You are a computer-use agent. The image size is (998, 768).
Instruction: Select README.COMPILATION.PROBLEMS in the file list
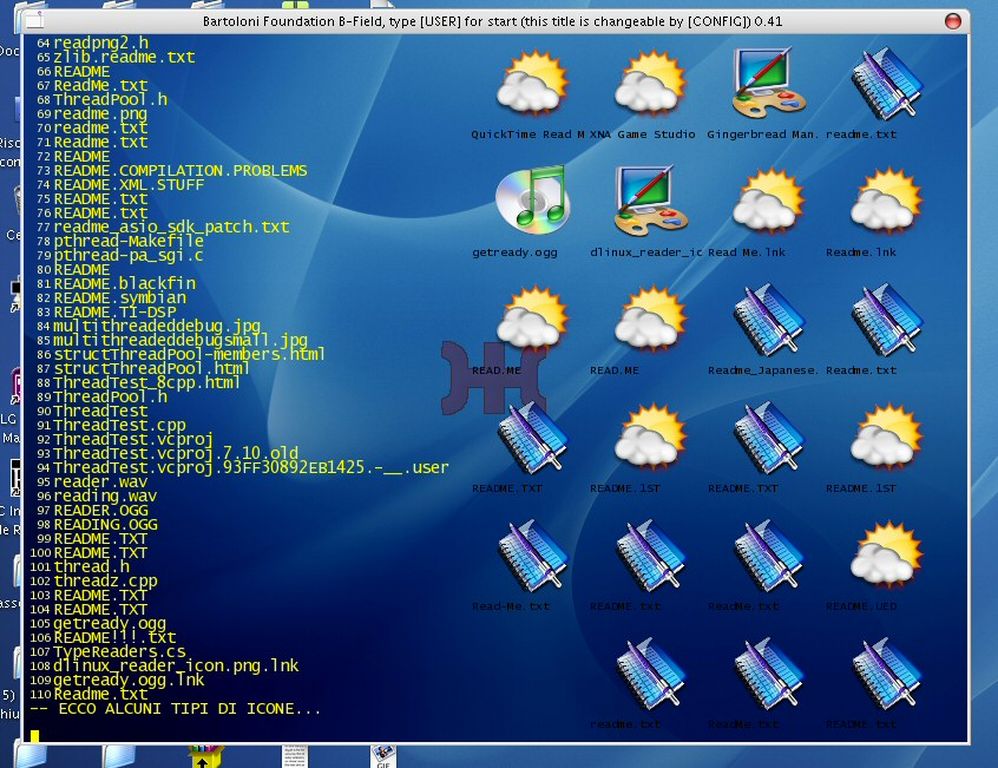point(180,171)
